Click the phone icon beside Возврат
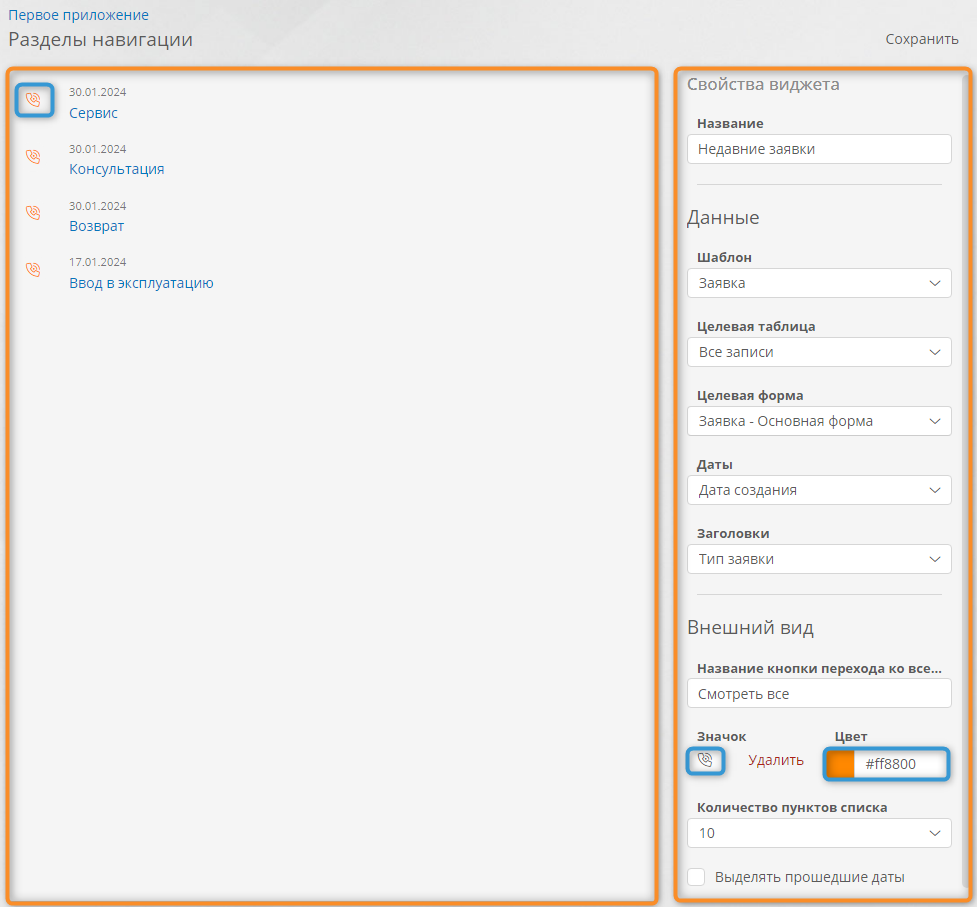Image resolution: width=977 pixels, height=907 pixels. 33,213
